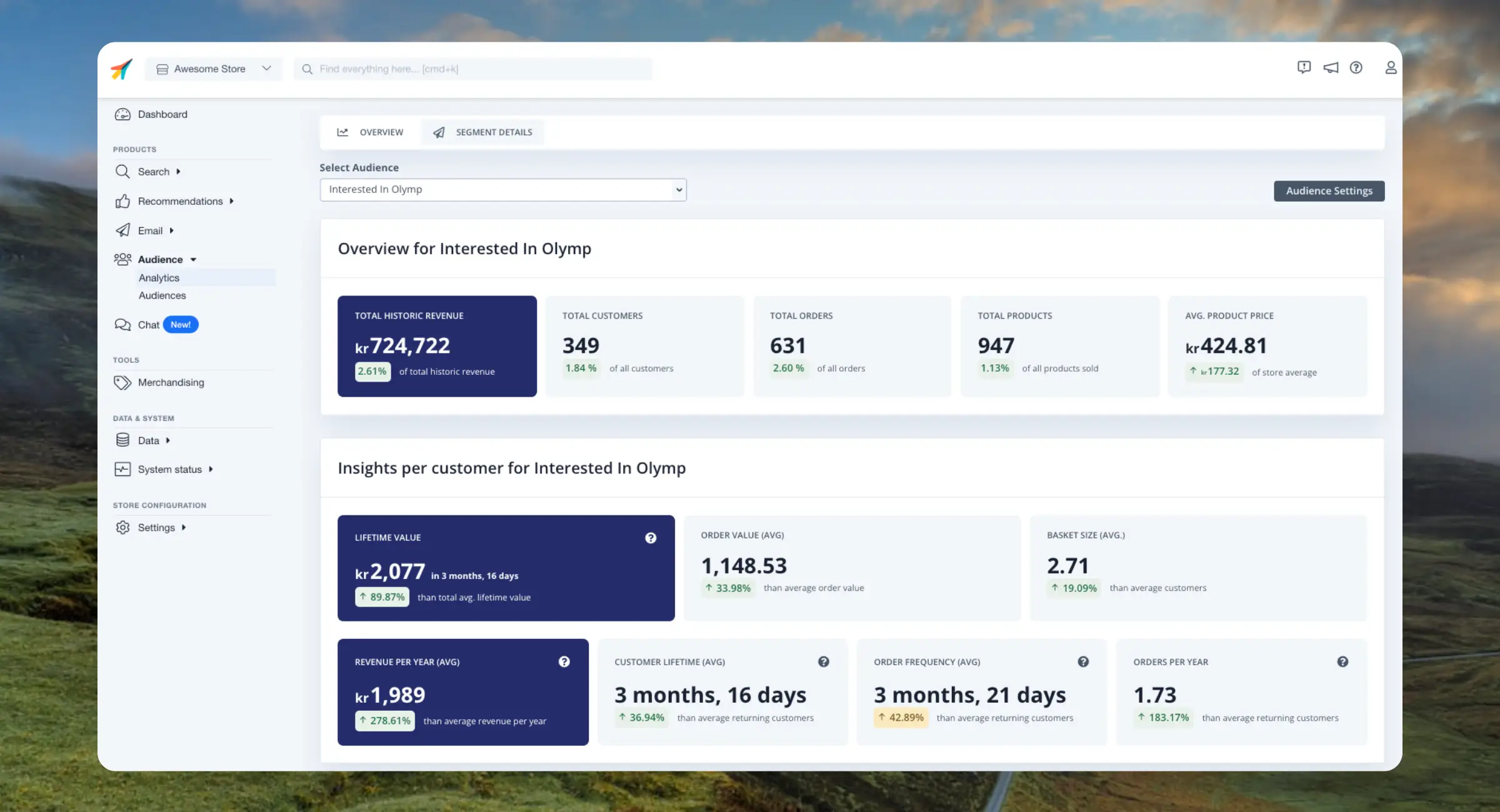Screen dimensions: 1500x812
Task: Expand the Settings submenu arrow
Action: tap(184, 528)
